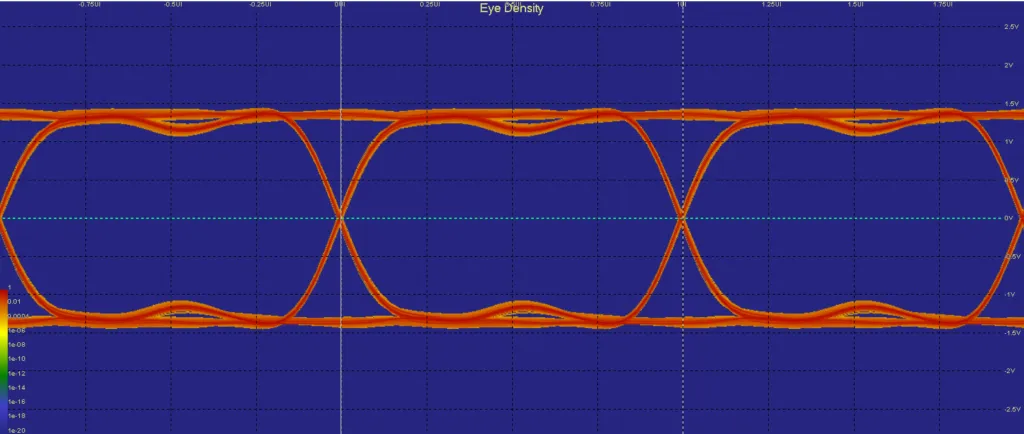
Task: Click the 1e-10 density legend value
Action: [16, 359]
